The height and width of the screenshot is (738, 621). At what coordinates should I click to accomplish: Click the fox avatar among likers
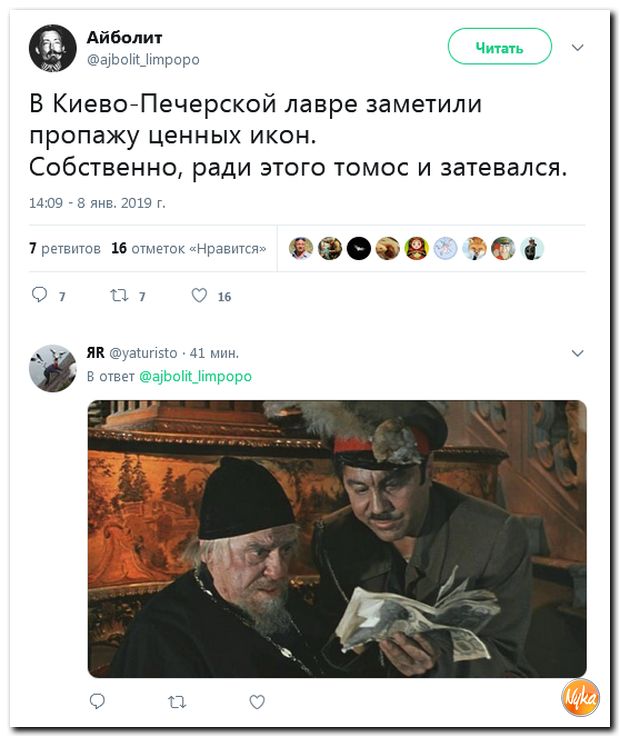pos(474,249)
